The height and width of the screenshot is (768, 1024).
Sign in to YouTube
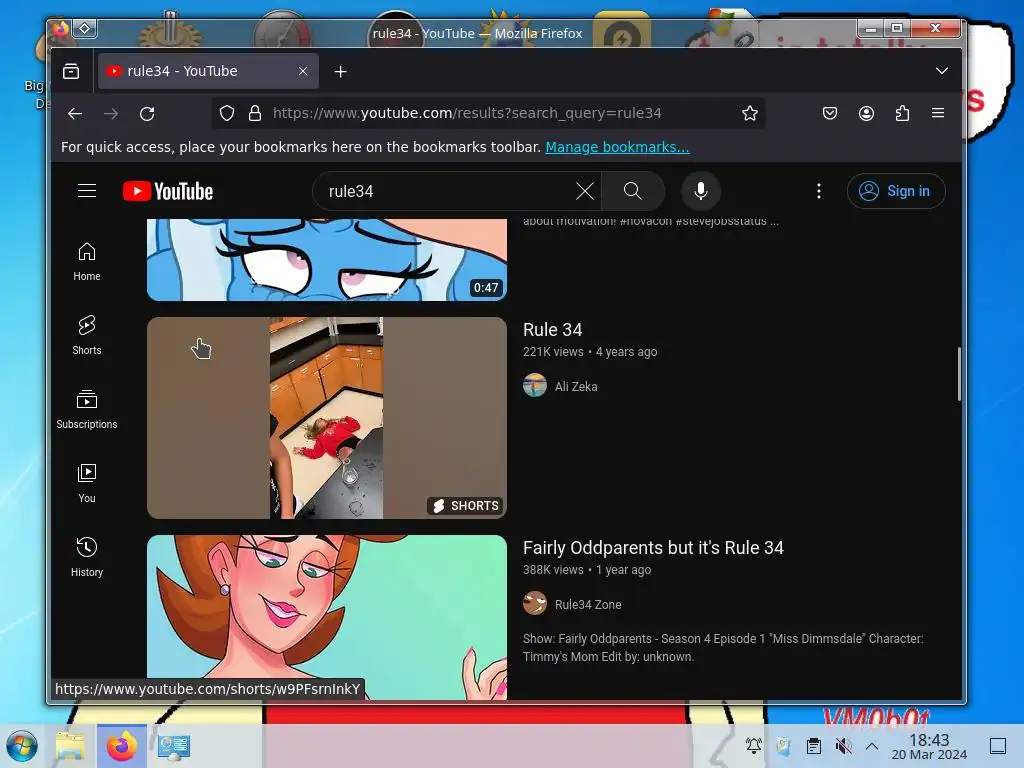tap(896, 191)
